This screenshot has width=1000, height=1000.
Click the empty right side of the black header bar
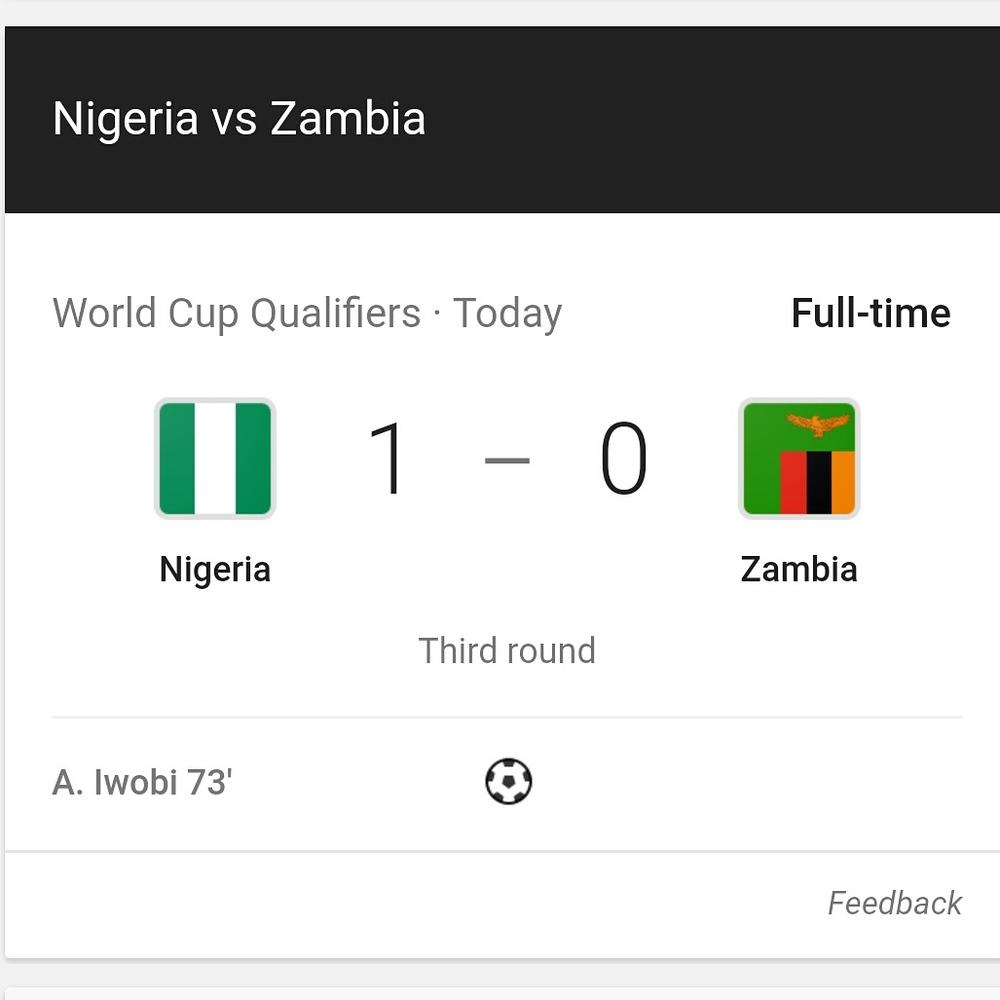click(x=750, y=118)
